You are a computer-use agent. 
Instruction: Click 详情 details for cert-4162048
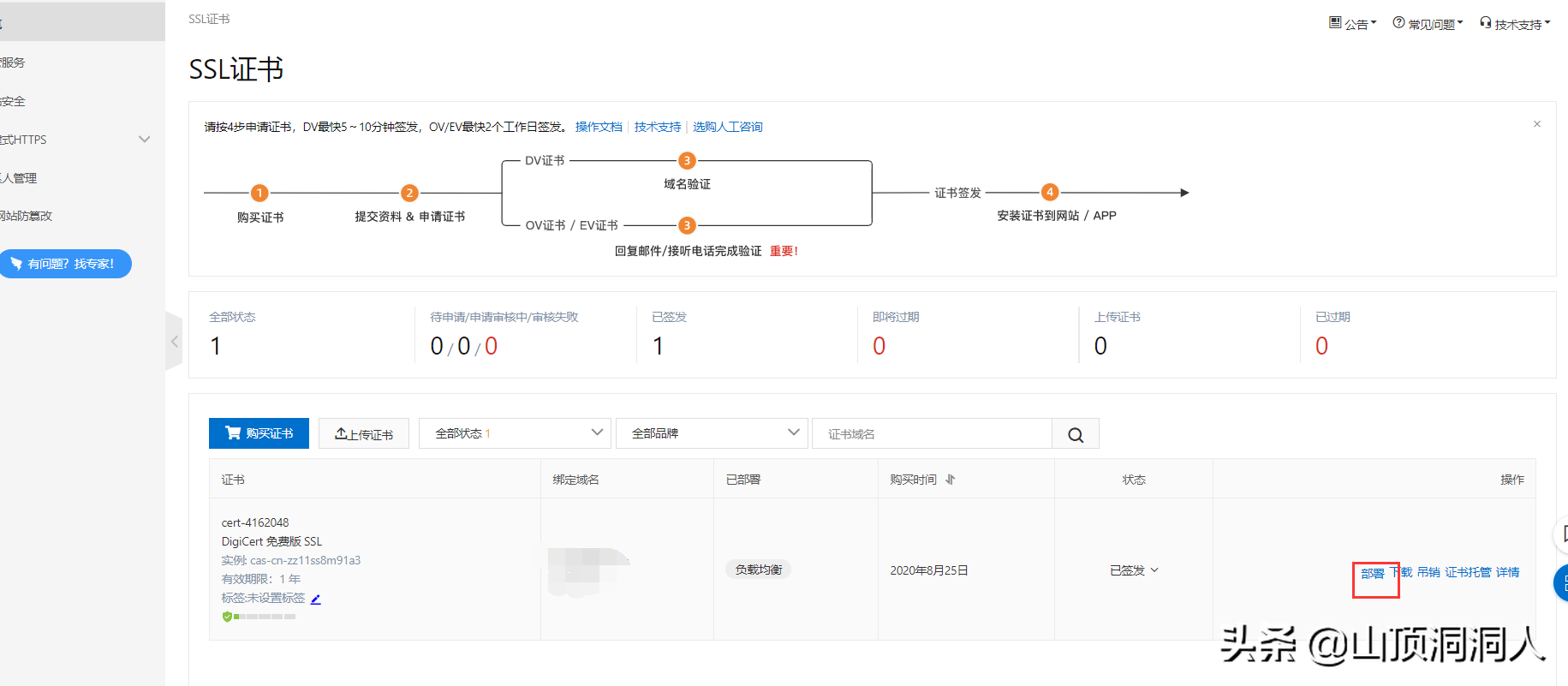(1507, 572)
